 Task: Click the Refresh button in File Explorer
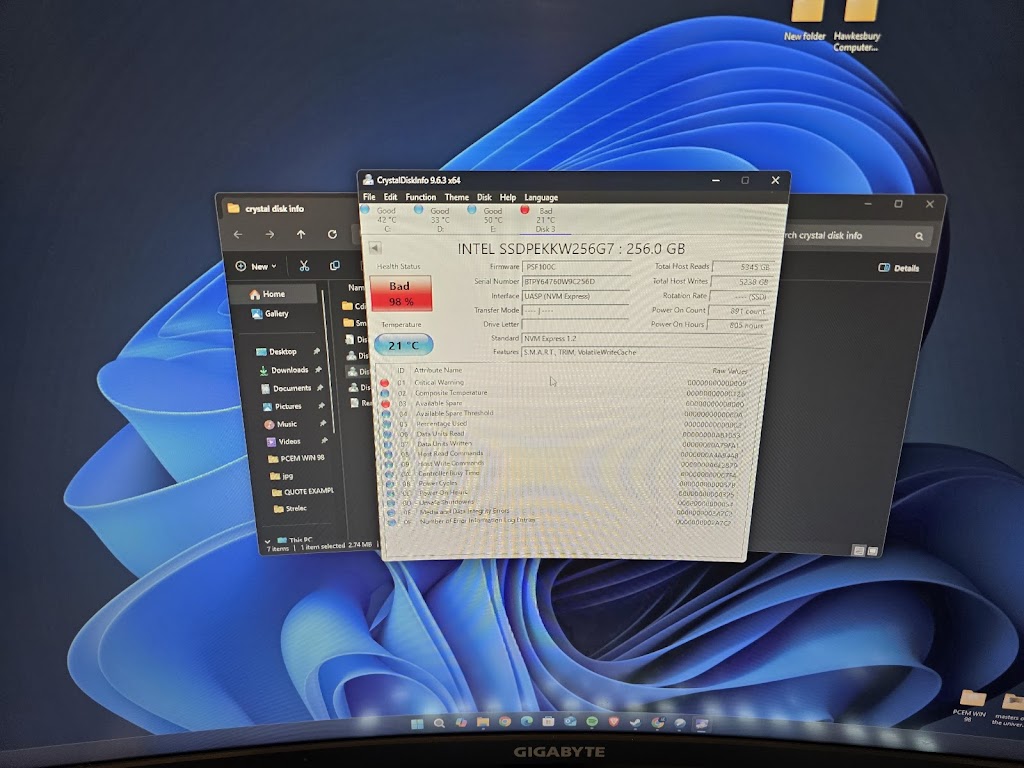click(x=332, y=234)
